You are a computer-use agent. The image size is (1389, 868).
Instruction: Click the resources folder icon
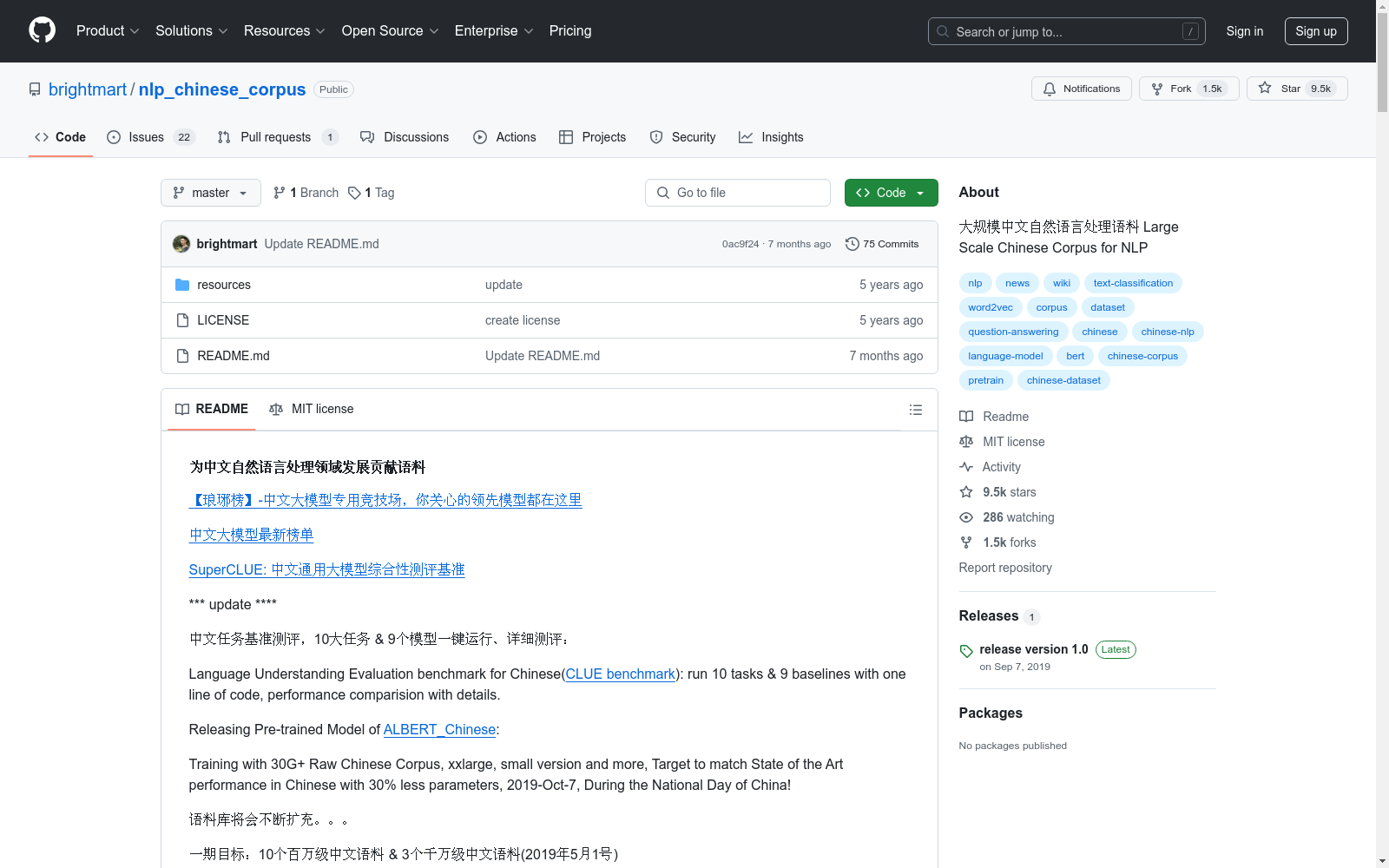click(182, 285)
